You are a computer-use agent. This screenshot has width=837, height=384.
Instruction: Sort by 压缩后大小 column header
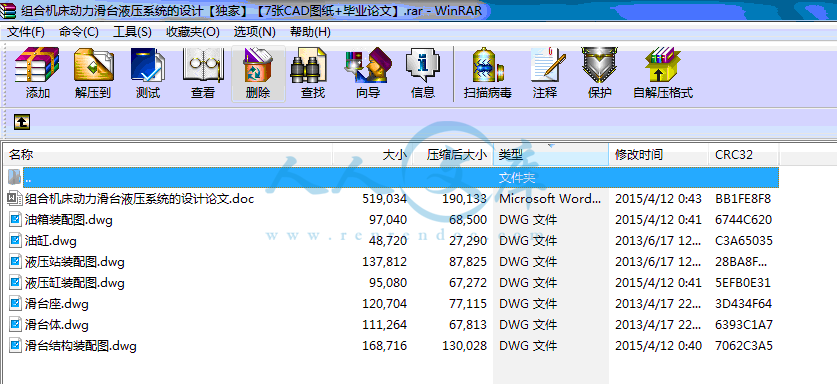click(x=453, y=155)
